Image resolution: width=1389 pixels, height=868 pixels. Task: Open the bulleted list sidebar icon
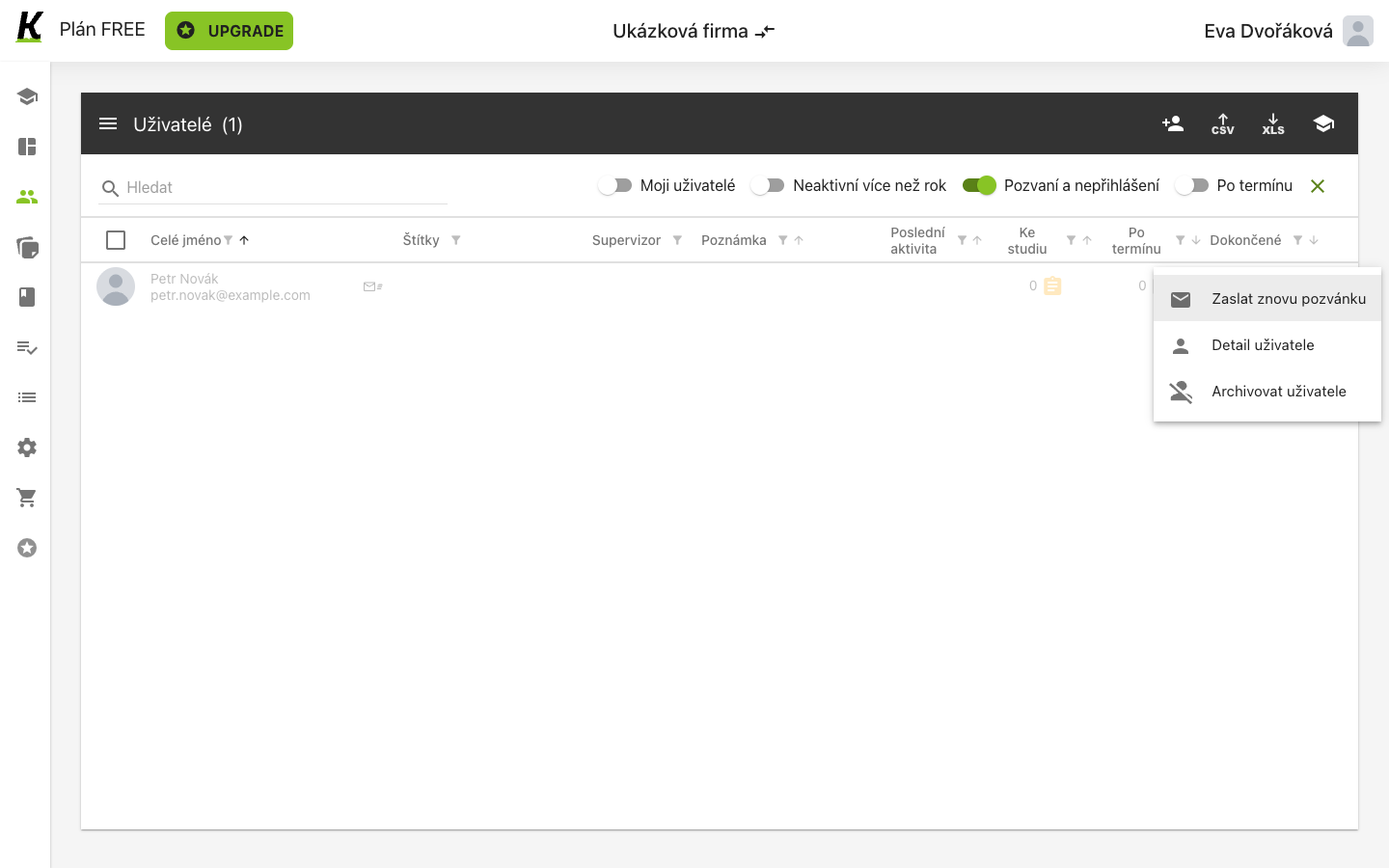(x=27, y=397)
